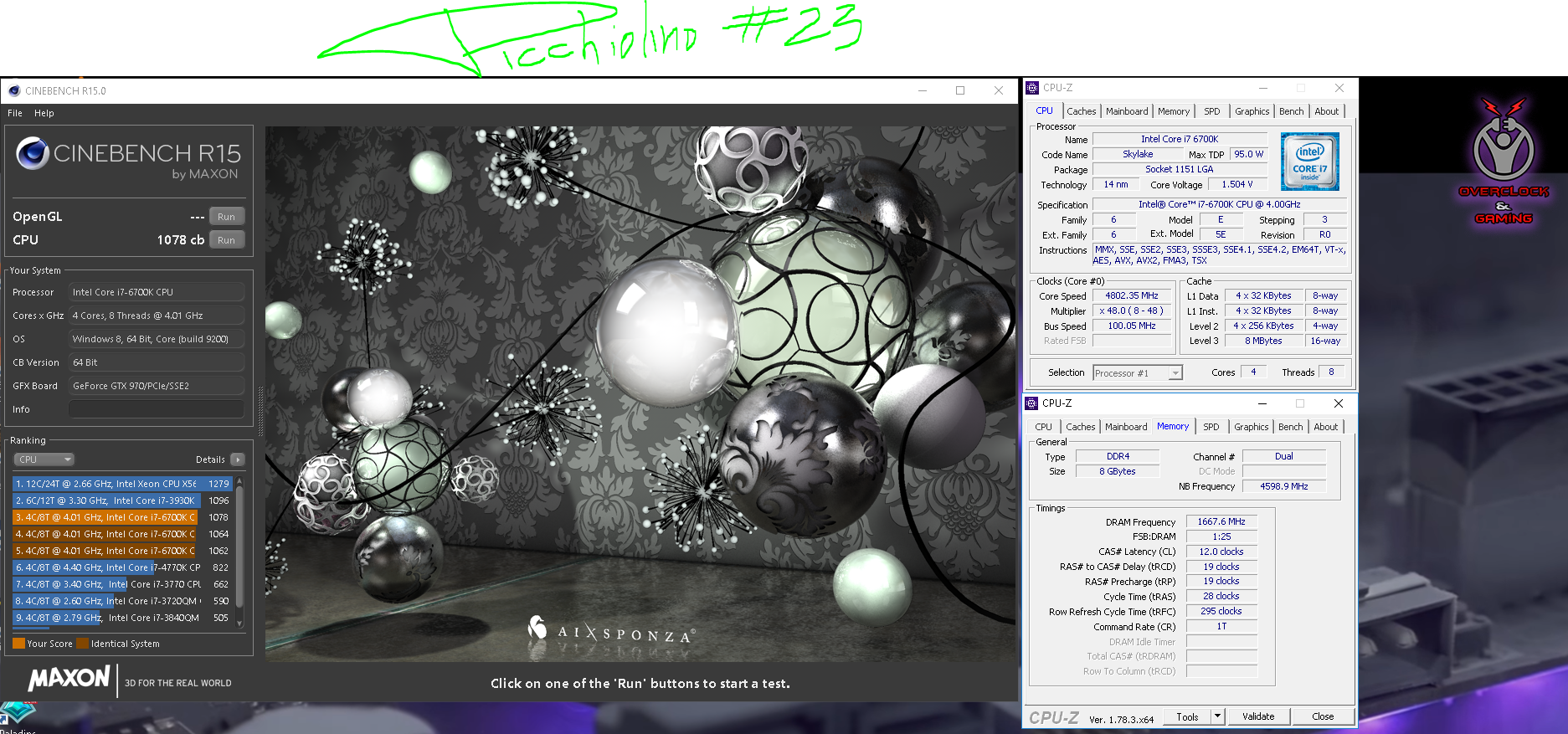Click the MAXON logo at bottom left
Screen dimensions: 1568x734
coord(69,678)
